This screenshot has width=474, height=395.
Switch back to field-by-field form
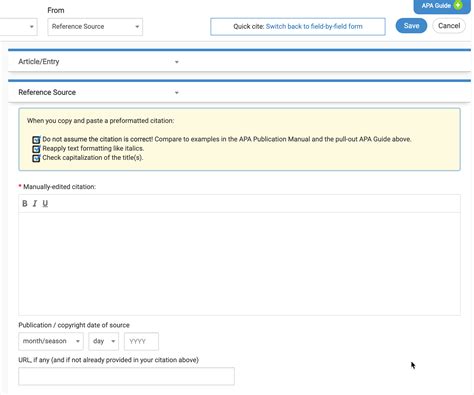tap(314, 26)
